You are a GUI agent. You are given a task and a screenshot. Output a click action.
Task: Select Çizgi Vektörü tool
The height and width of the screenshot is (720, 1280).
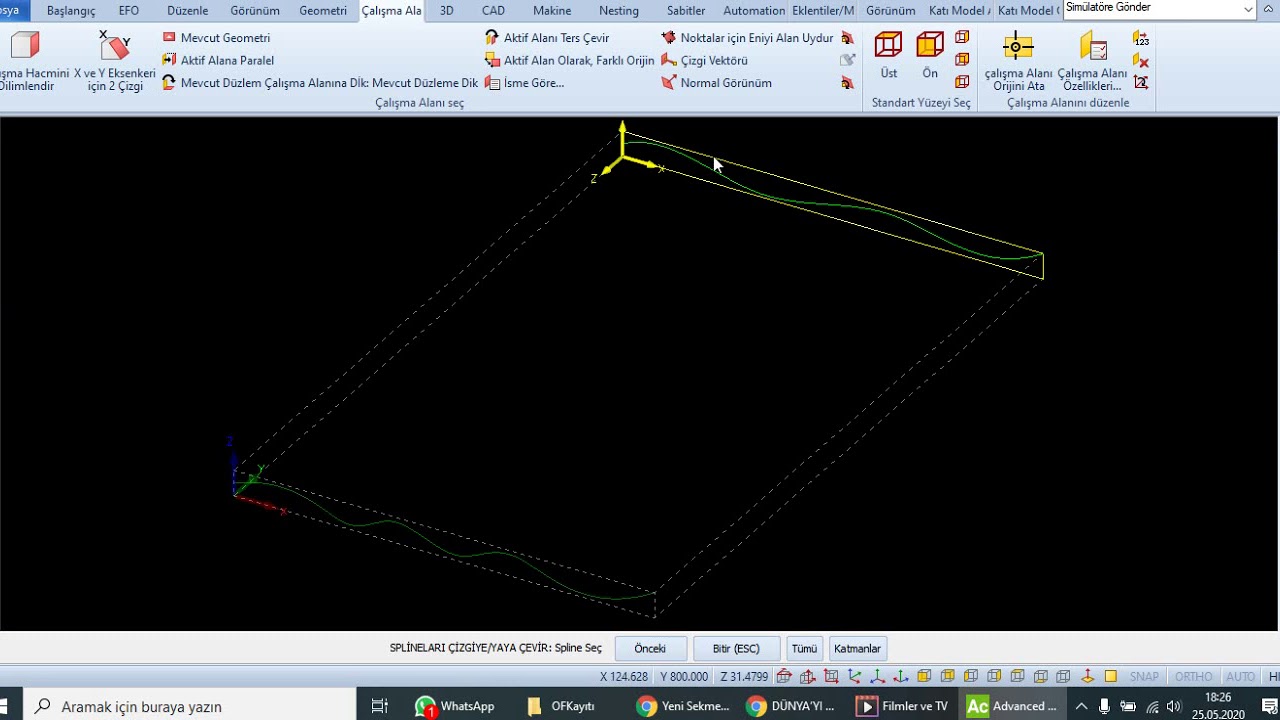tap(704, 60)
